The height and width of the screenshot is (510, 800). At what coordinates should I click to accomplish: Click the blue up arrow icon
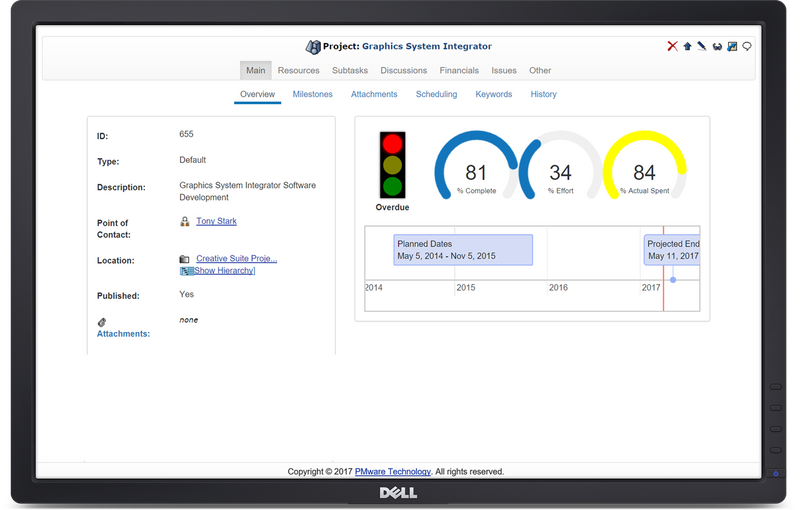pos(687,46)
